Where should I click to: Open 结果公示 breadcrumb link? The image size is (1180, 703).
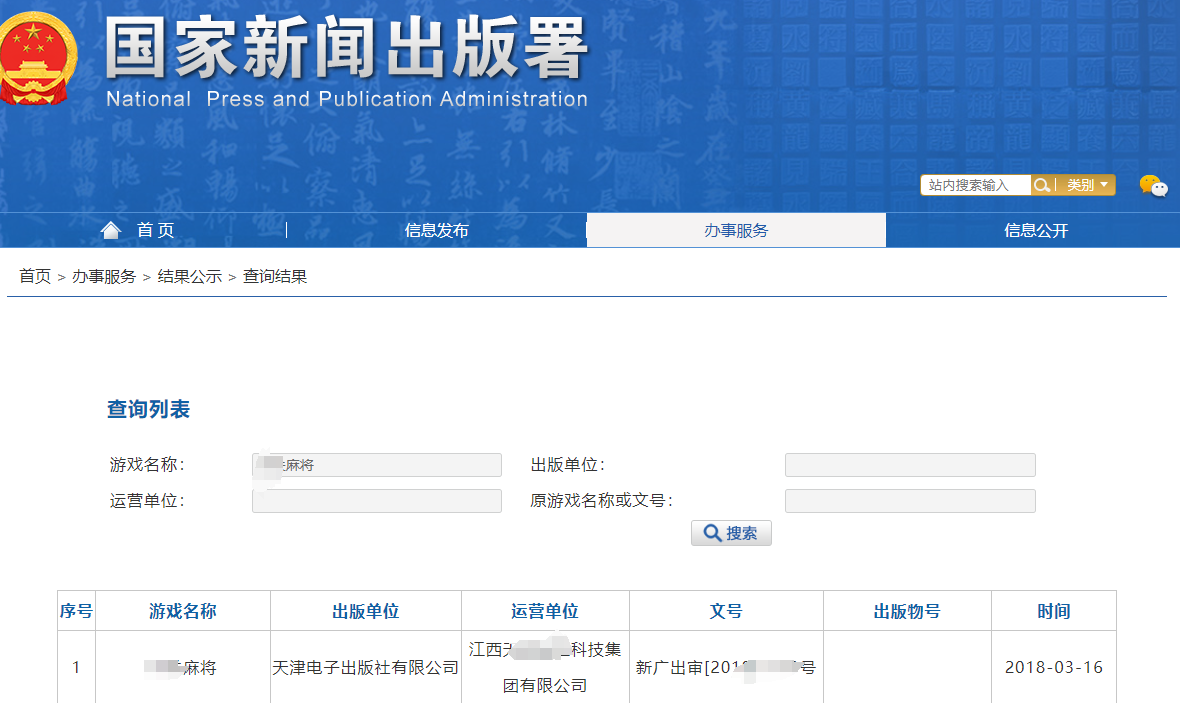point(189,277)
